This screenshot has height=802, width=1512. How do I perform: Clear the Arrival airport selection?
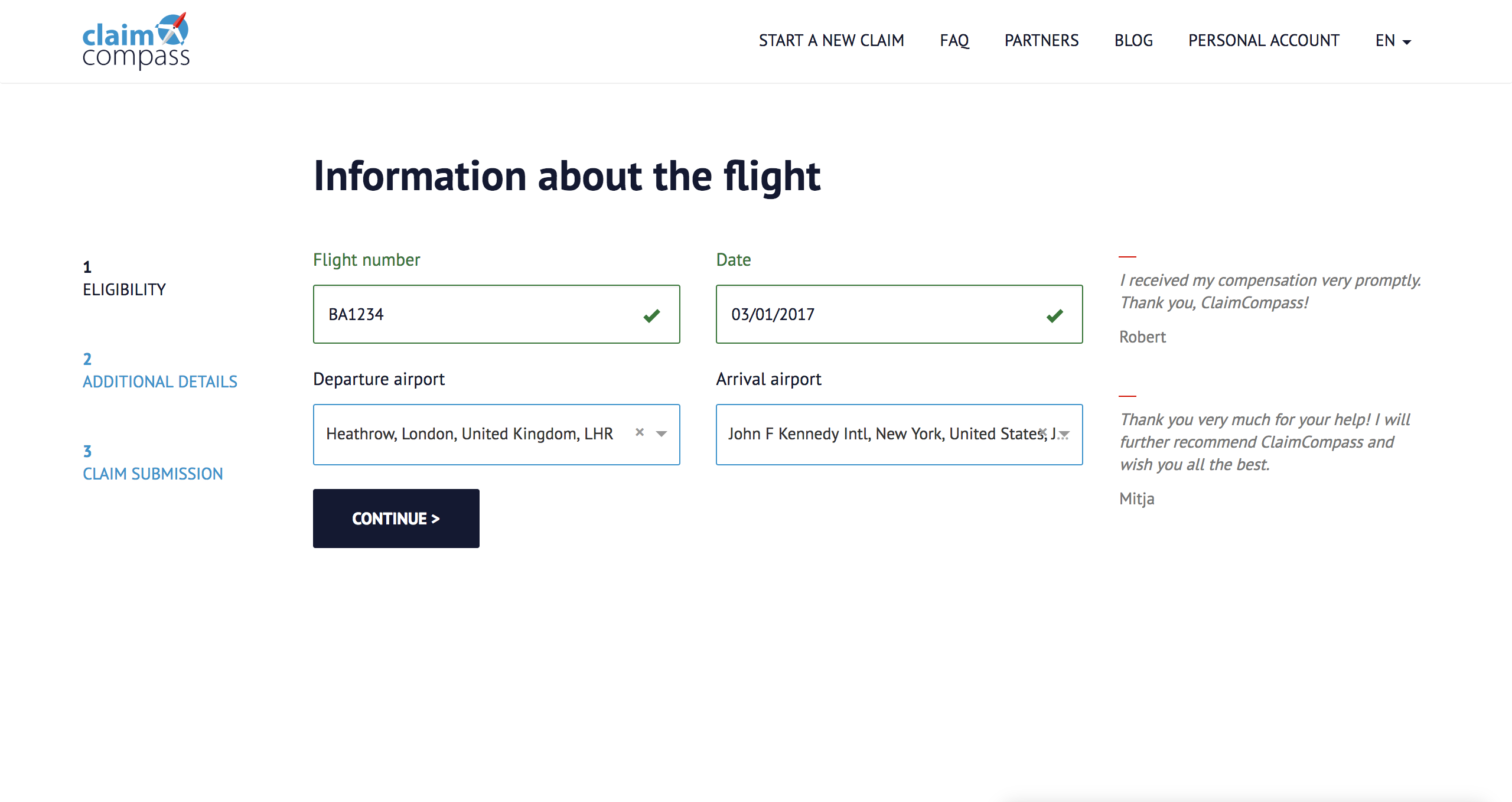[x=1043, y=432]
